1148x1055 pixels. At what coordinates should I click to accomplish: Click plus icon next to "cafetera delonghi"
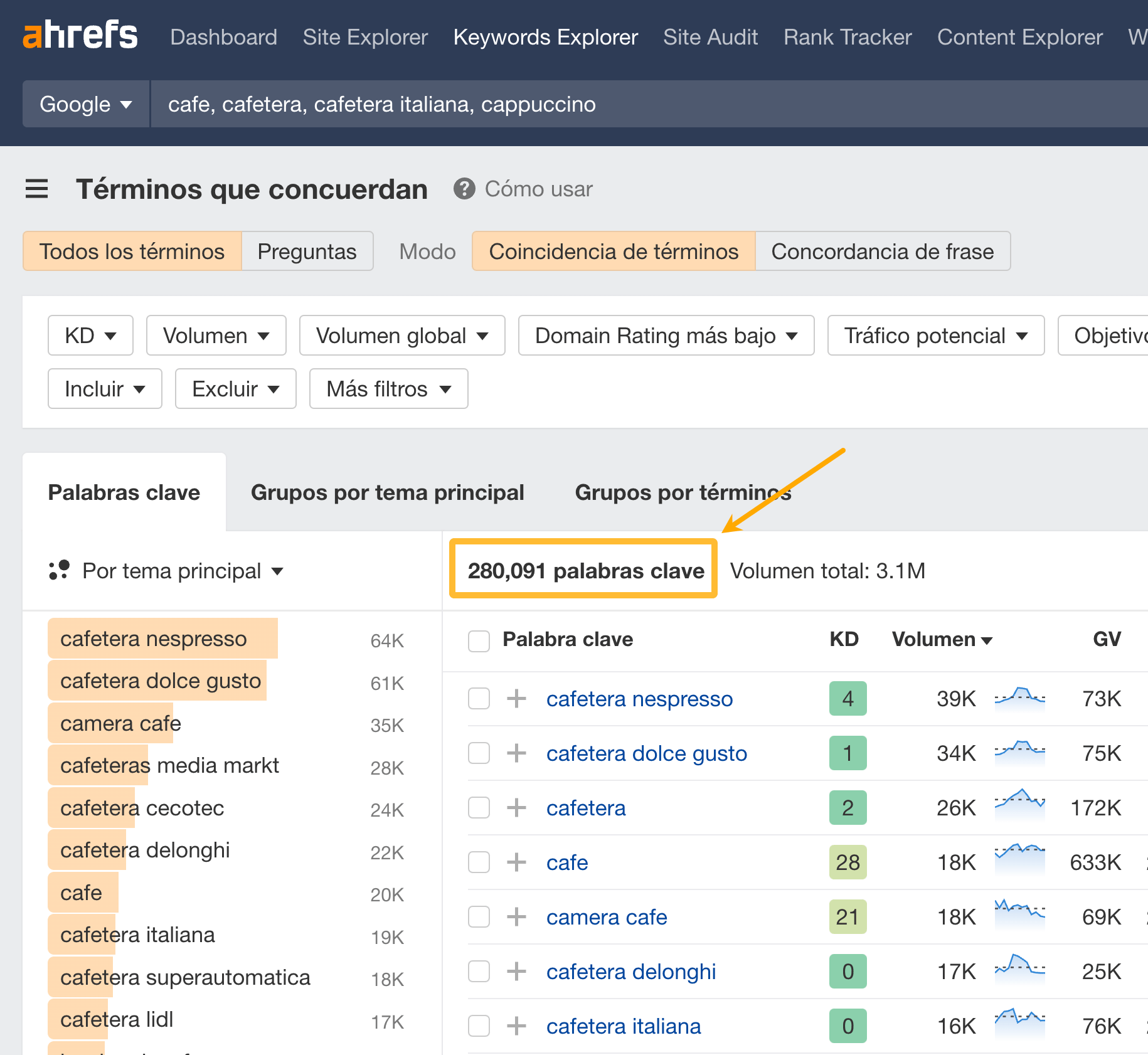(516, 971)
